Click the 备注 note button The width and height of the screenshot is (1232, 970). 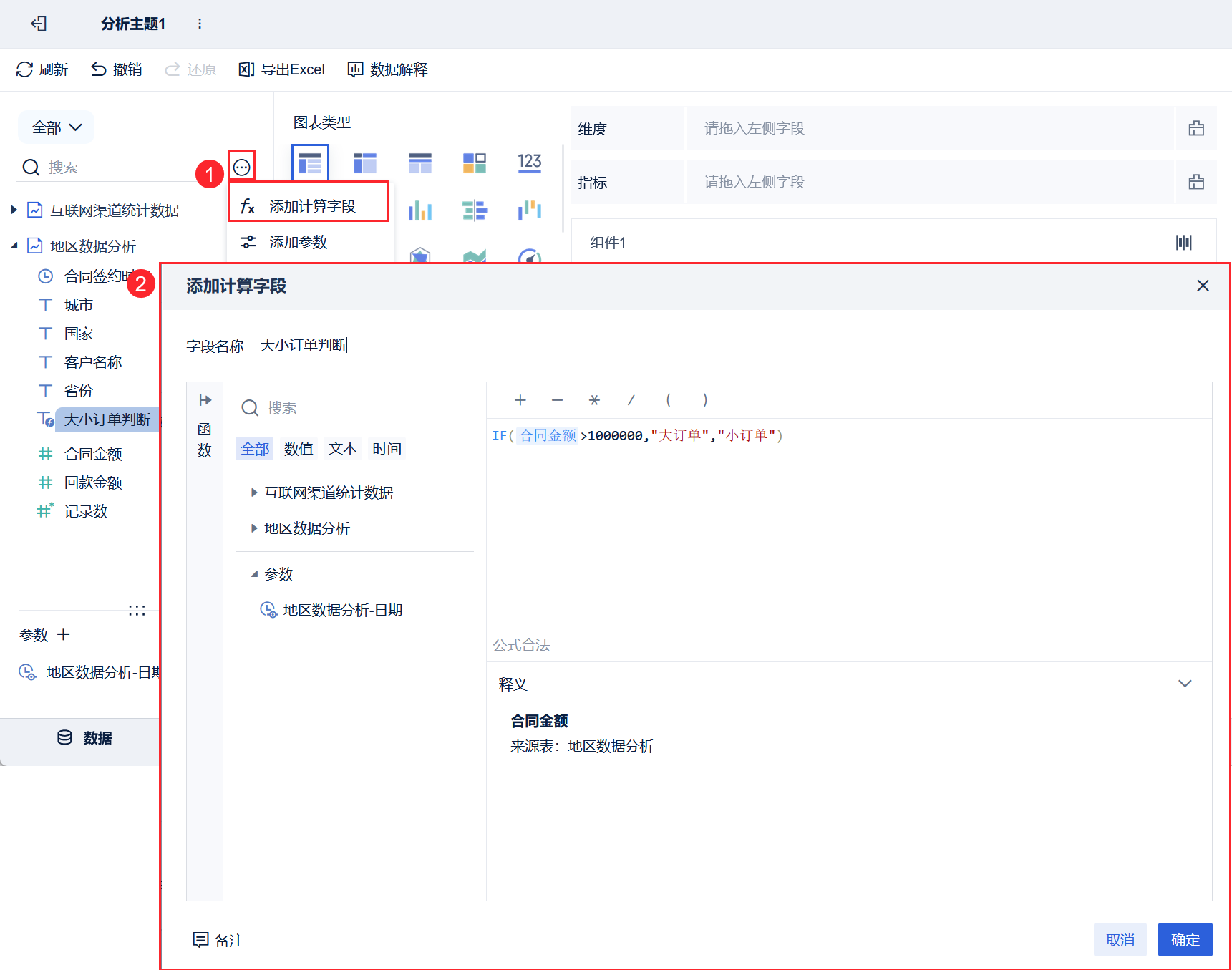[x=218, y=940]
